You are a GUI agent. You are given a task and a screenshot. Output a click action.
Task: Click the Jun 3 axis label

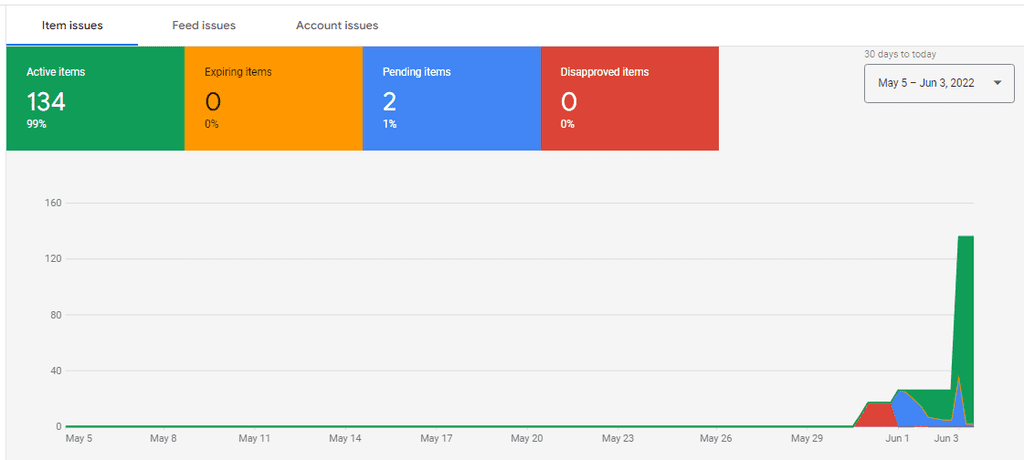click(946, 439)
